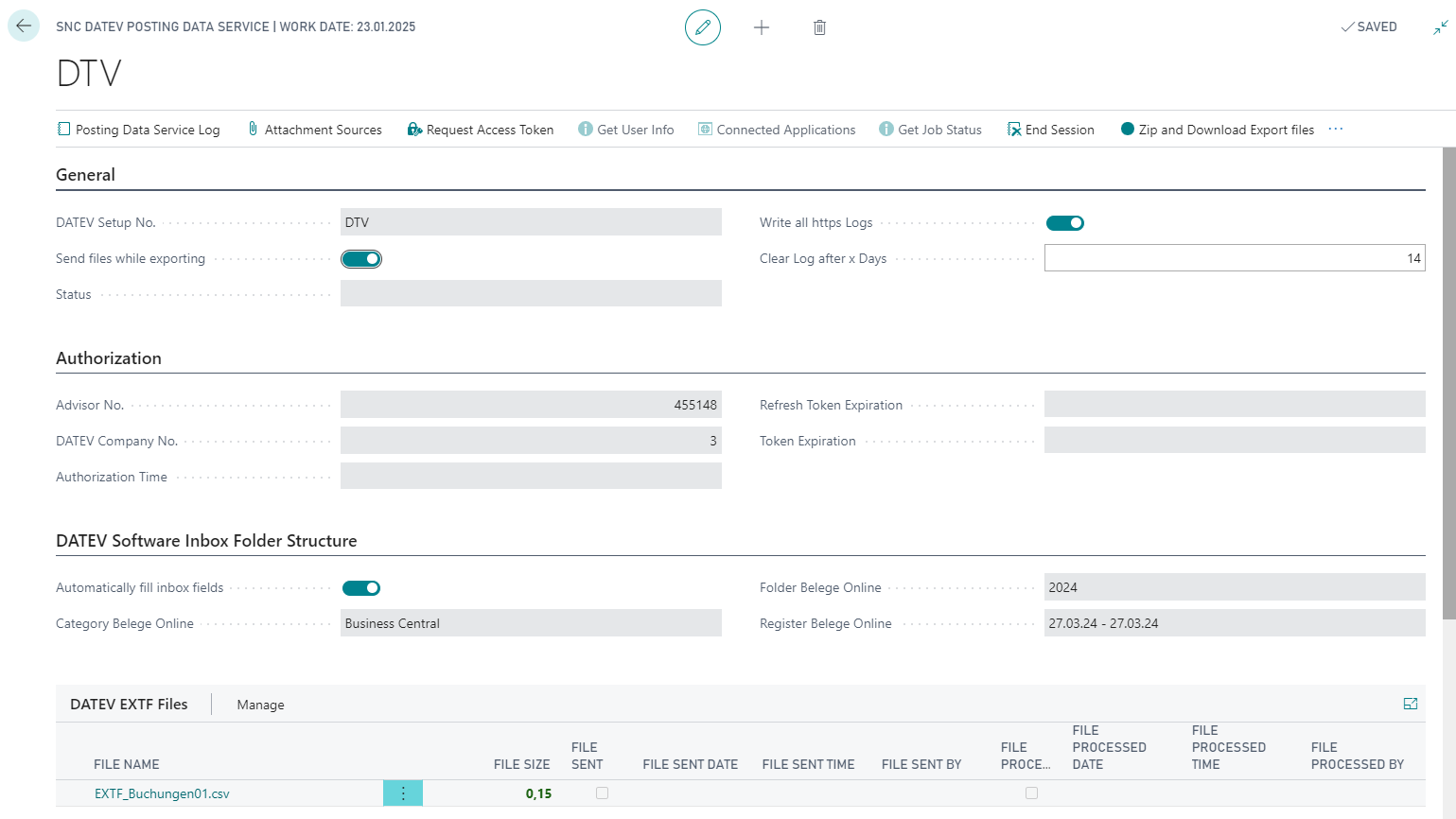The image size is (1456, 819).
Task: Click End Session action
Action: click(1051, 130)
